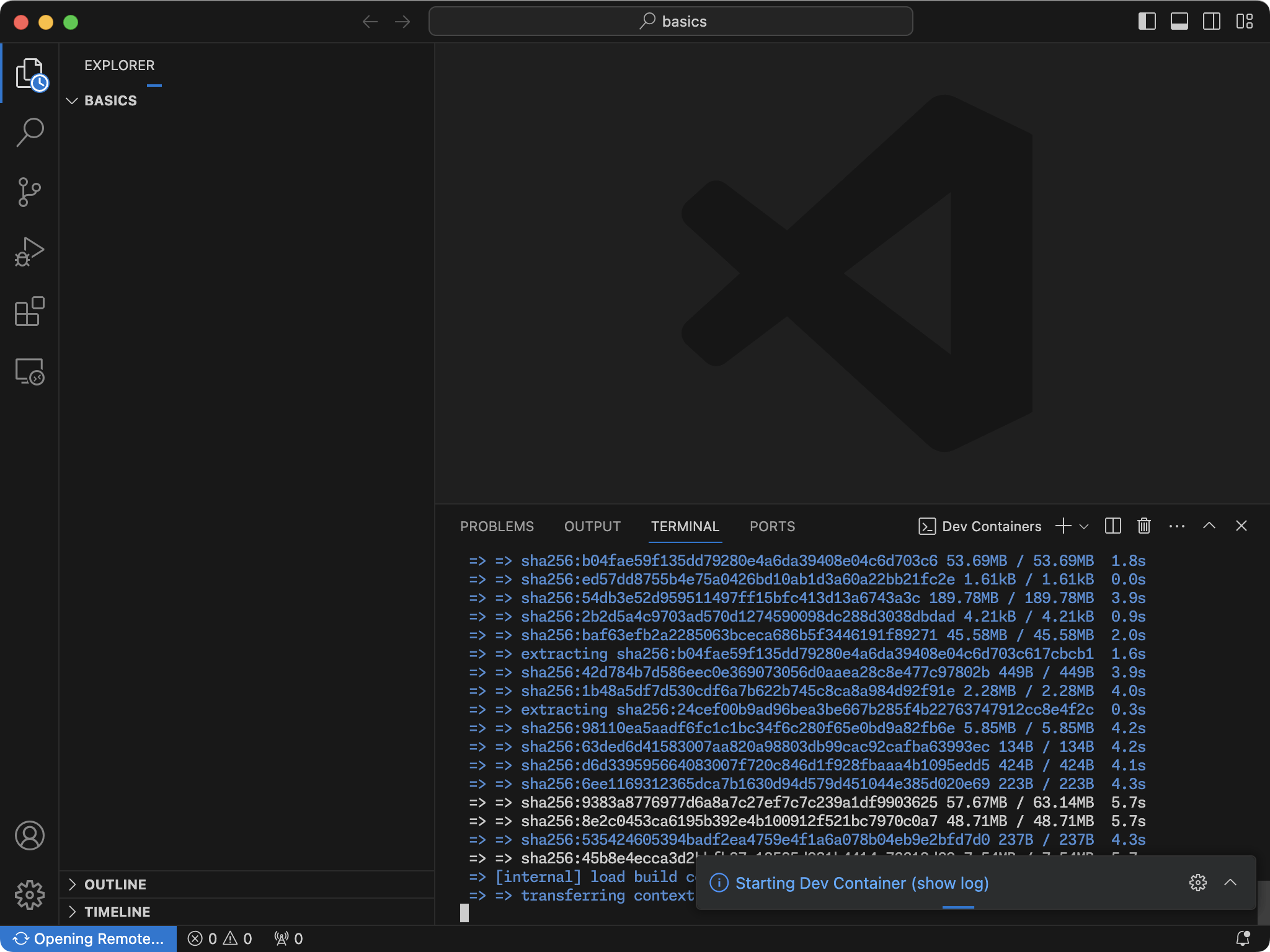Switch to the PORTS tab
The image size is (1270, 952).
coord(772,526)
